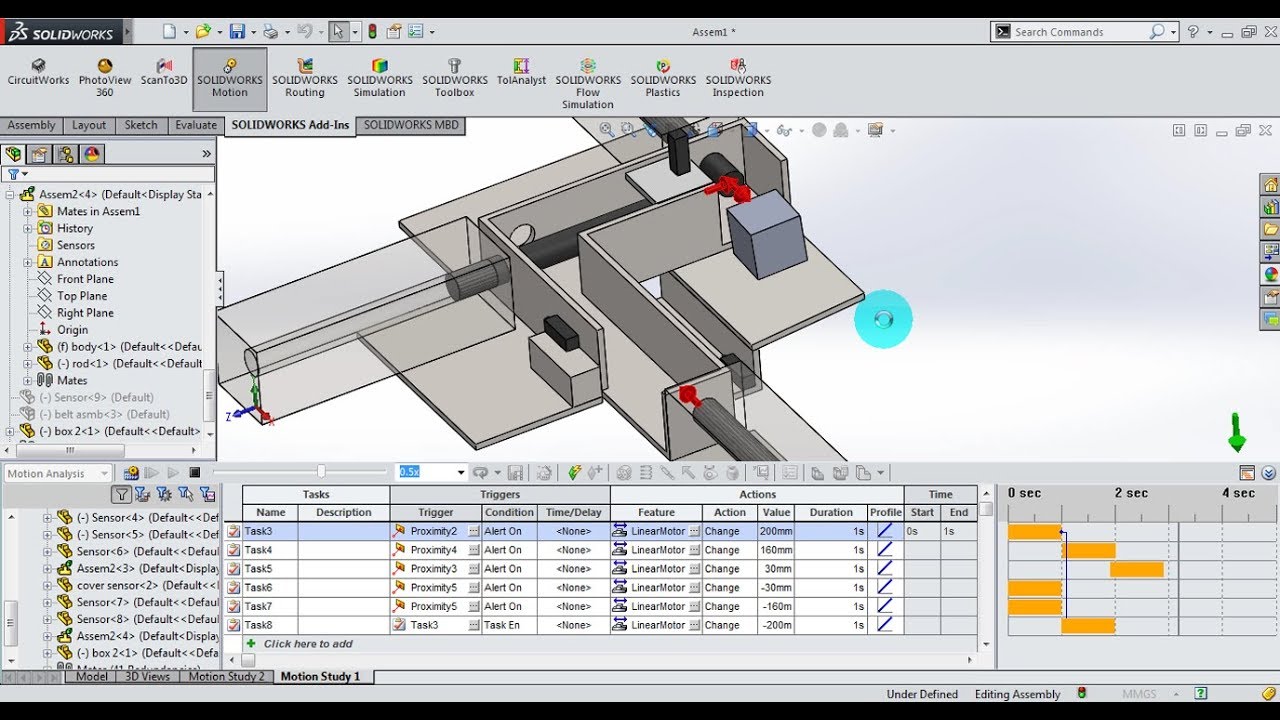Open the Options icon in top toolbar

pos(416,32)
